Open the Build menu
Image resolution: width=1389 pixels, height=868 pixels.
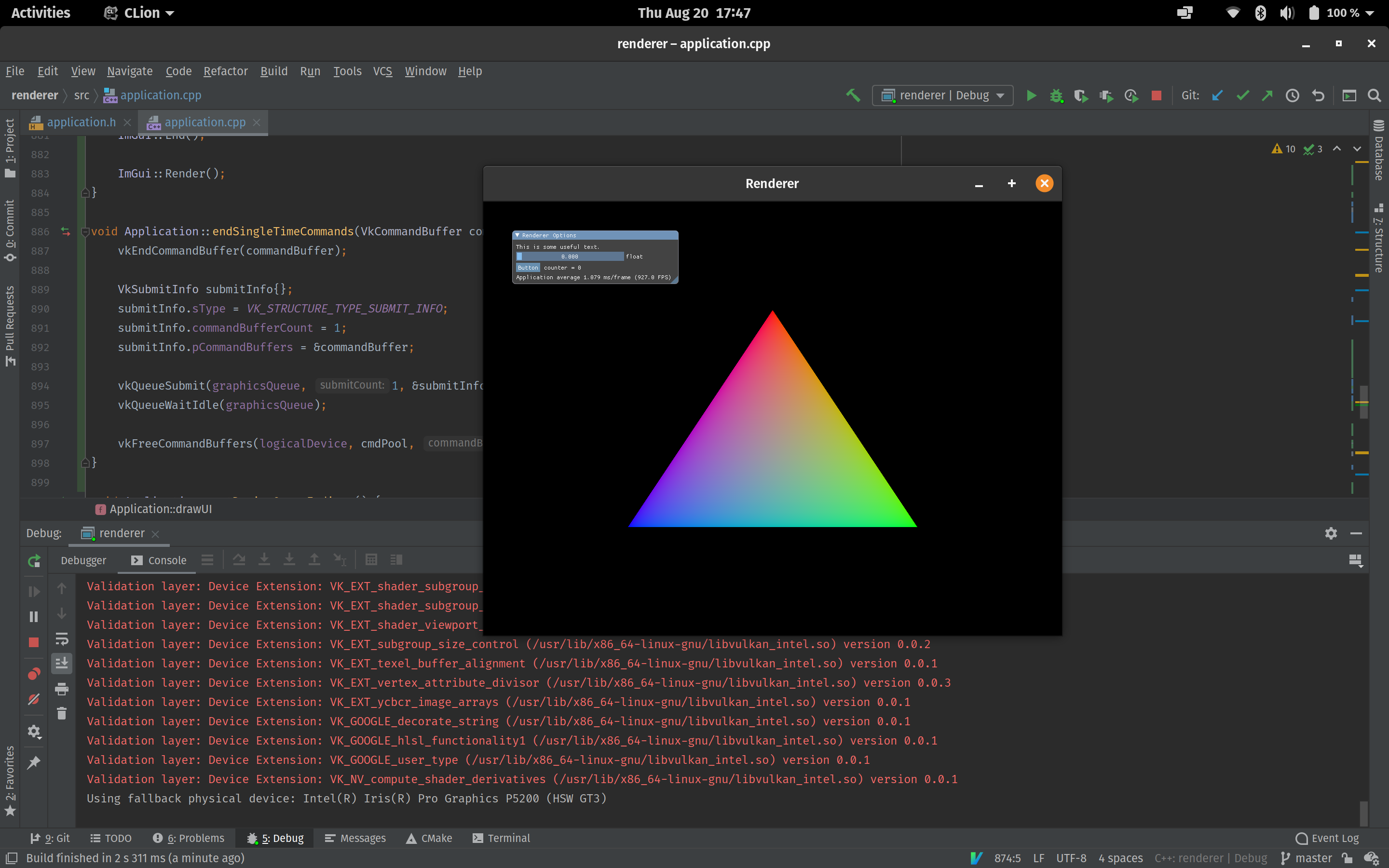[x=273, y=71]
